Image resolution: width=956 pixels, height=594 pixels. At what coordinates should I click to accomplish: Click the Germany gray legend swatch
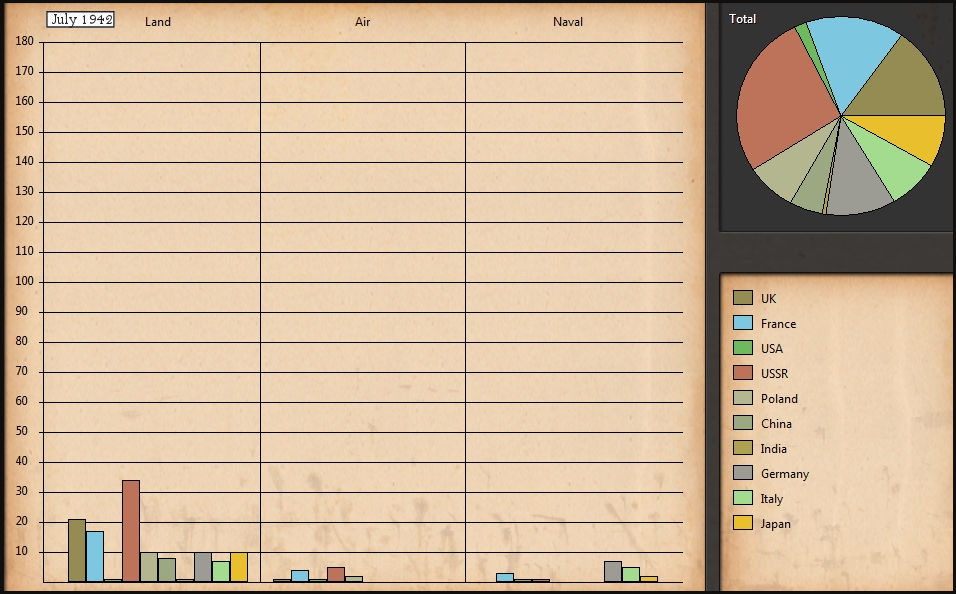[742, 473]
